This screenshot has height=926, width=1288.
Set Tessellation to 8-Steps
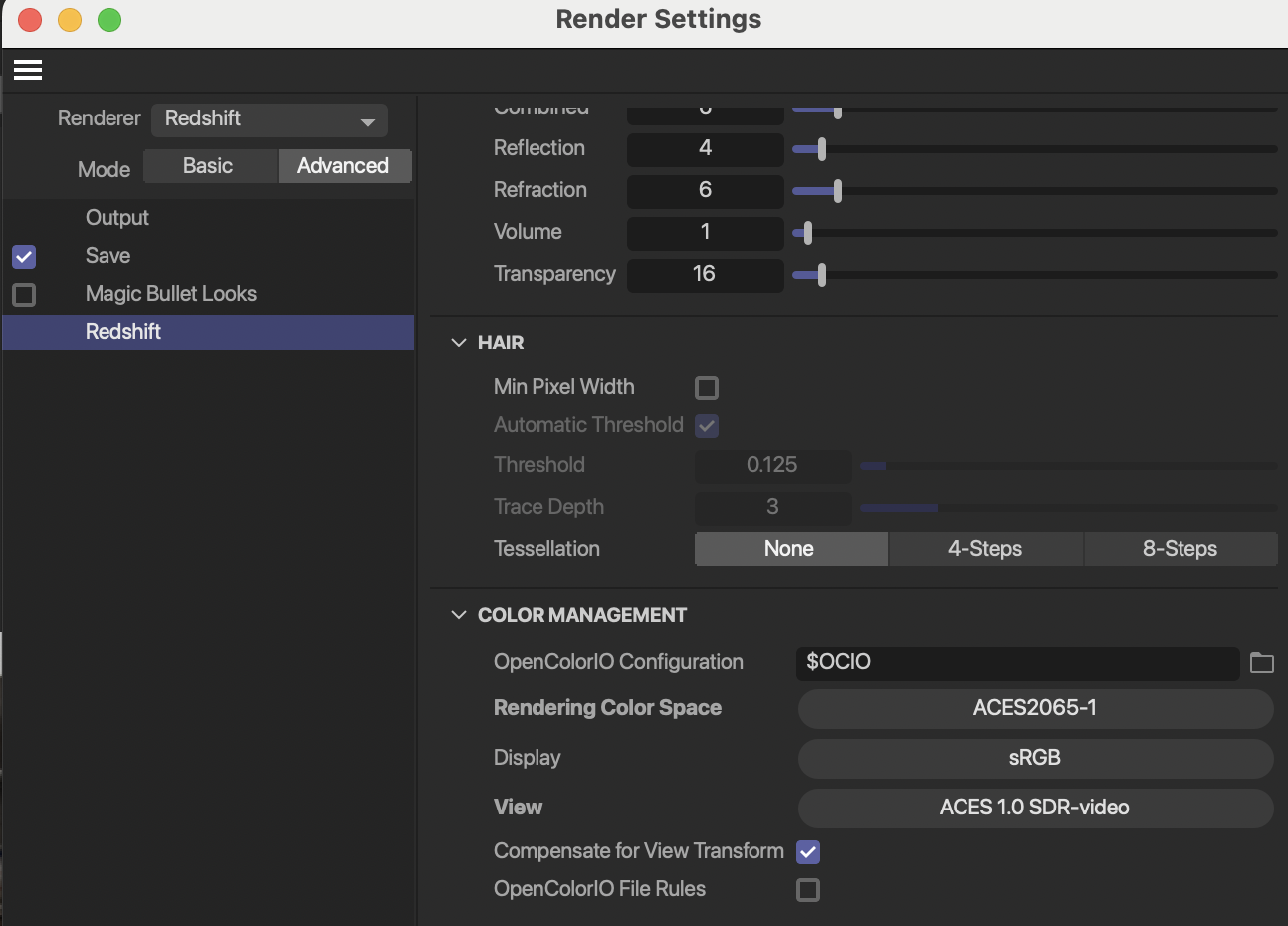tap(1181, 549)
